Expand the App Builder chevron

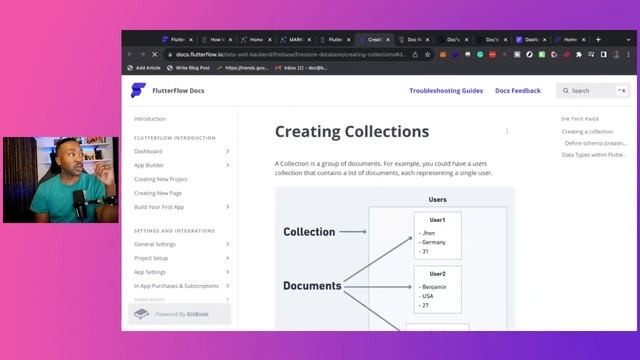coord(227,165)
